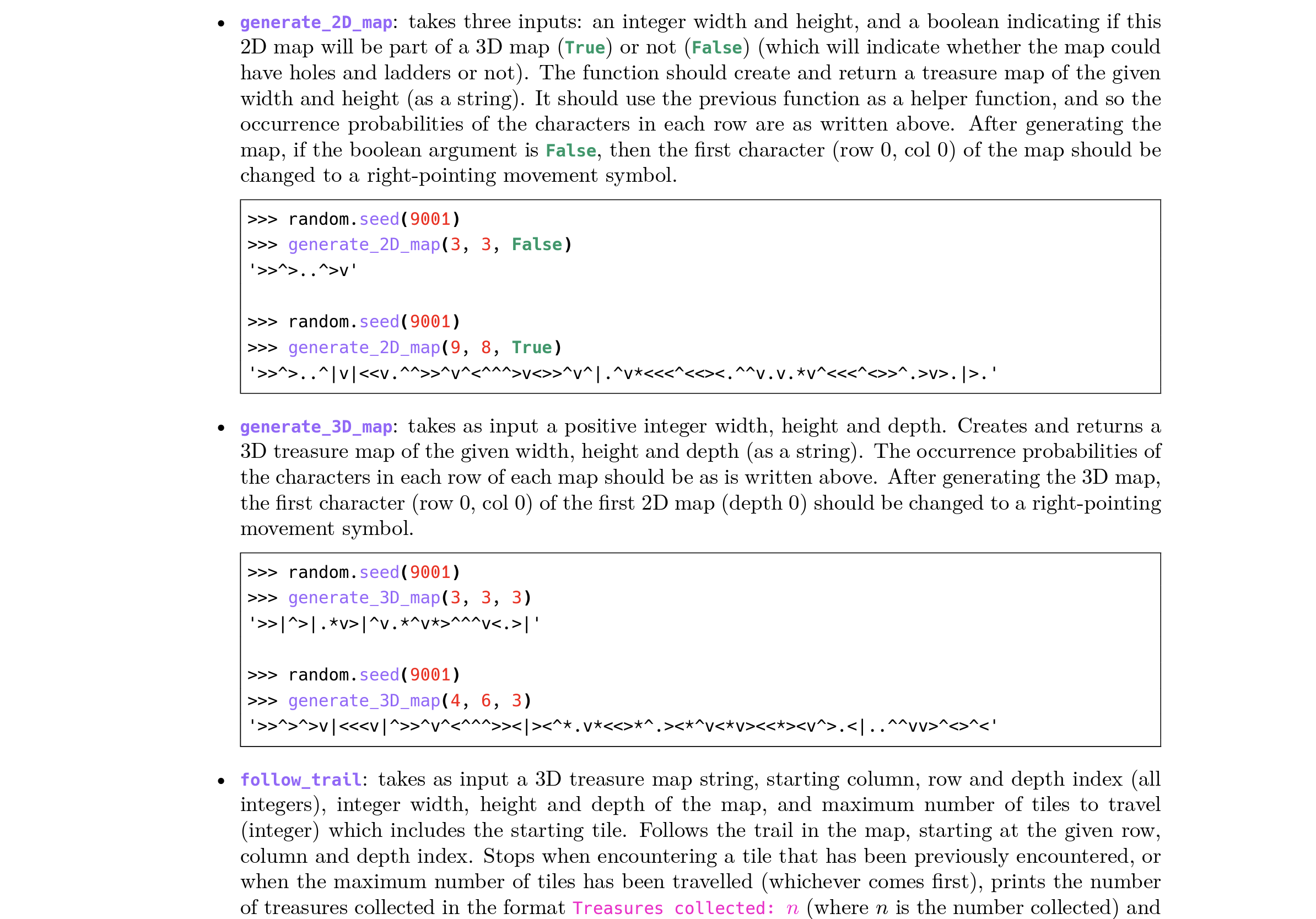The width and height of the screenshot is (1316, 919).
Task: Click the green True keyword in first paragraph
Action: [585, 47]
